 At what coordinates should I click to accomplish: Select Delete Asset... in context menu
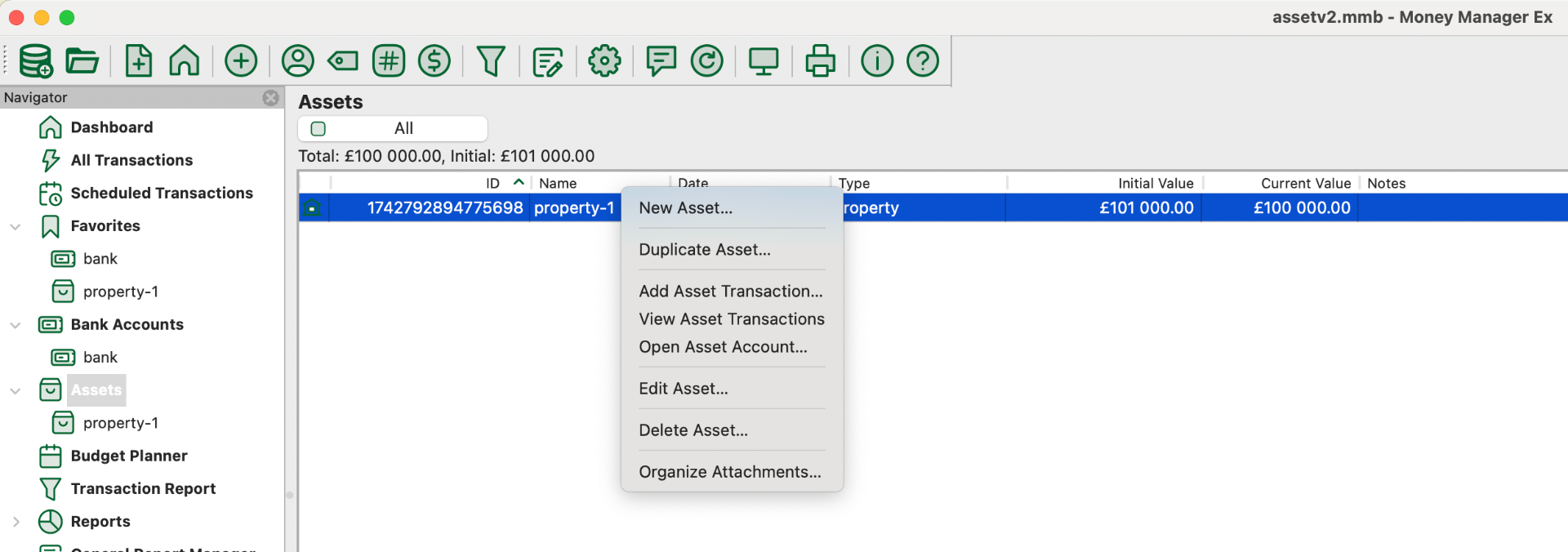click(x=693, y=430)
